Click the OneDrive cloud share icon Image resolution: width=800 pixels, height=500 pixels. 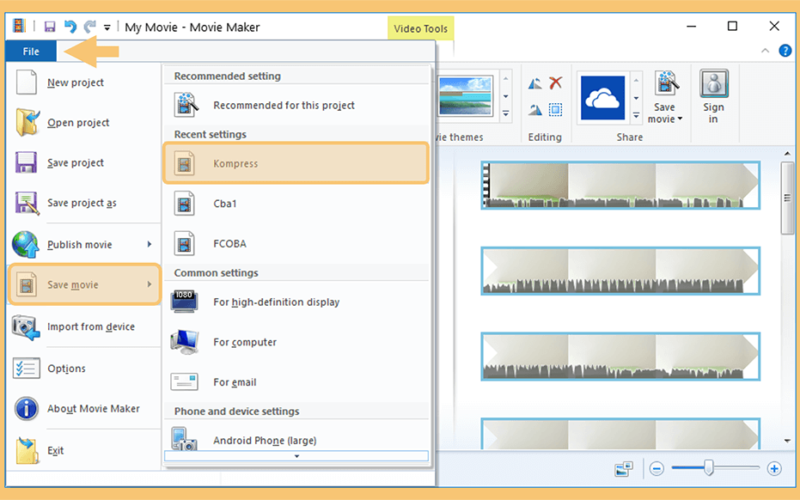(x=603, y=98)
